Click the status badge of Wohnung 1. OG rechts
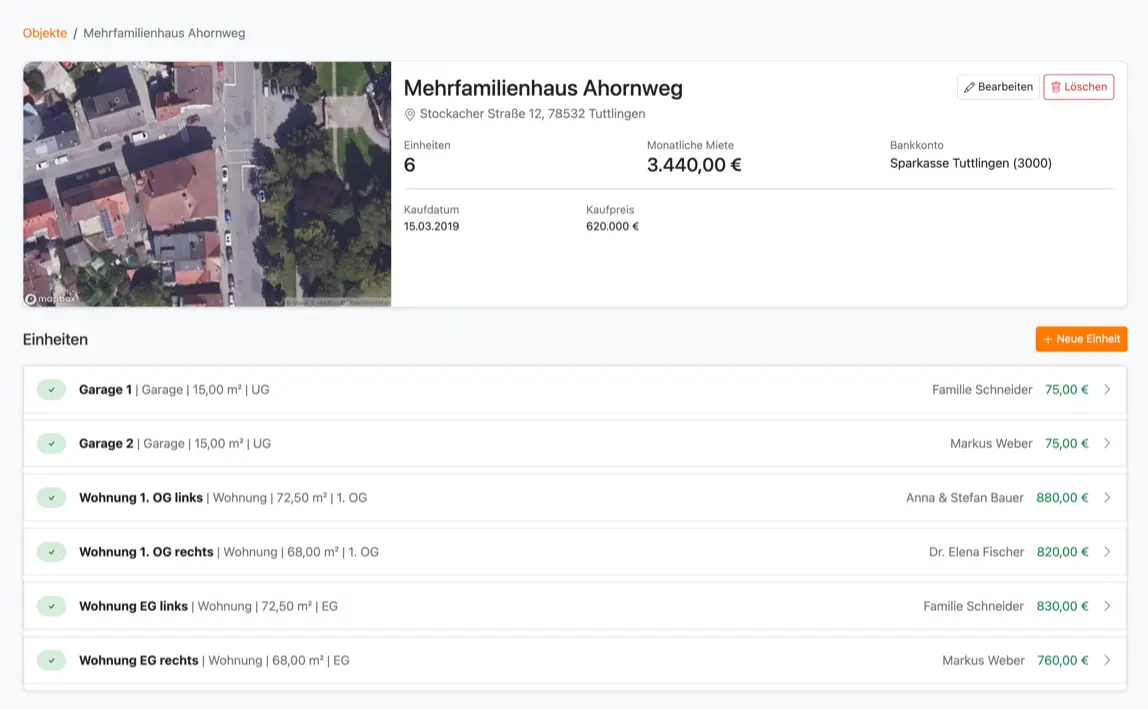The height and width of the screenshot is (709, 1148). [51, 551]
